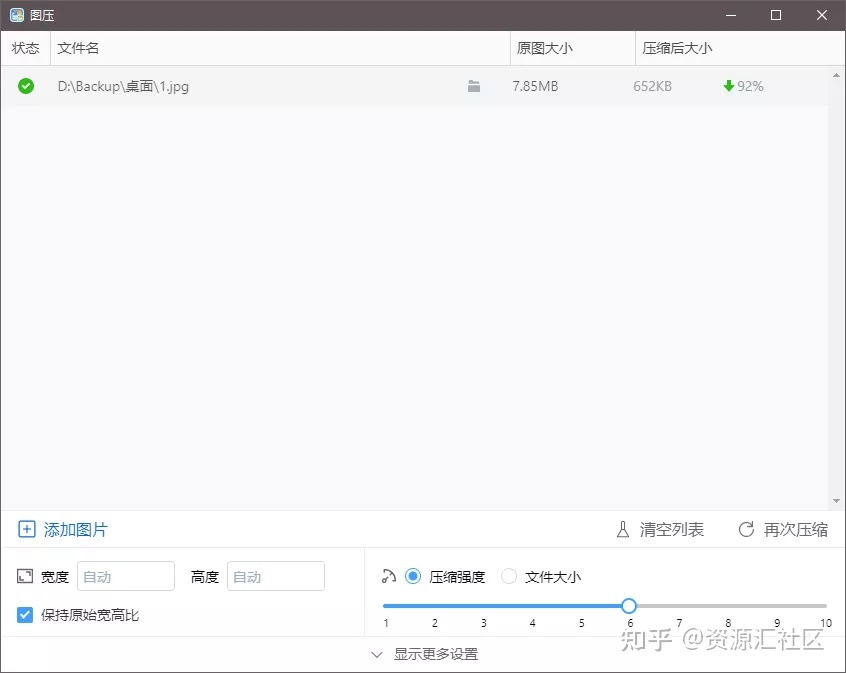This screenshot has width=846, height=673.
Task: Close the 图压 window
Action: [x=822, y=15]
